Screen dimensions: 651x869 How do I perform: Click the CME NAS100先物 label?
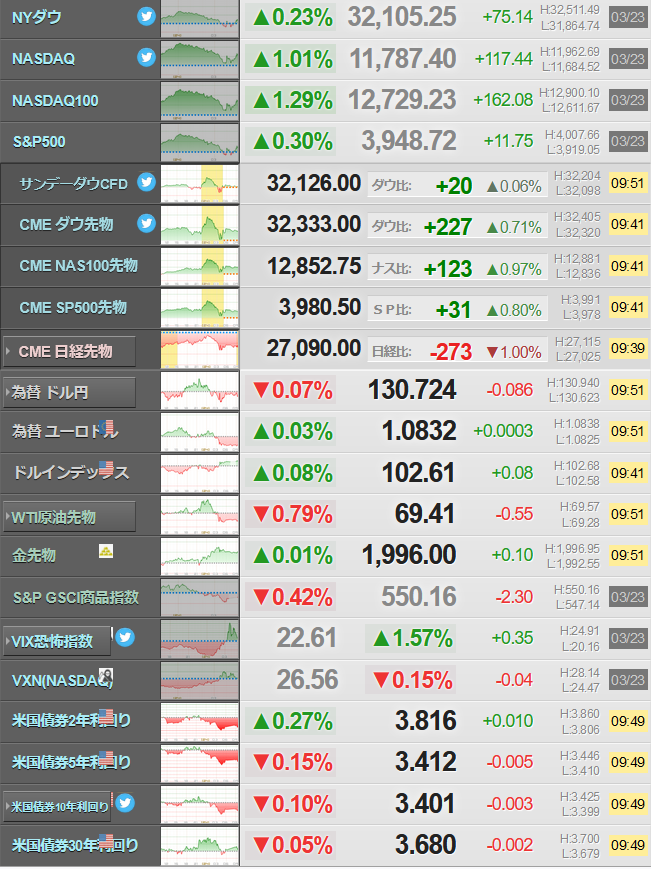tap(79, 266)
